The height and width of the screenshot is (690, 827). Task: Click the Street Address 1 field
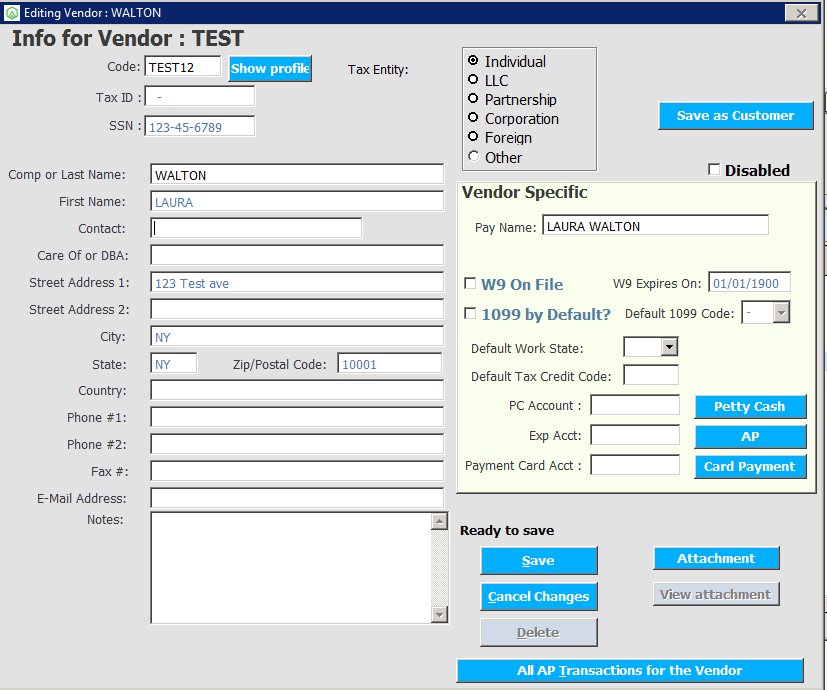(x=297, y=283)
